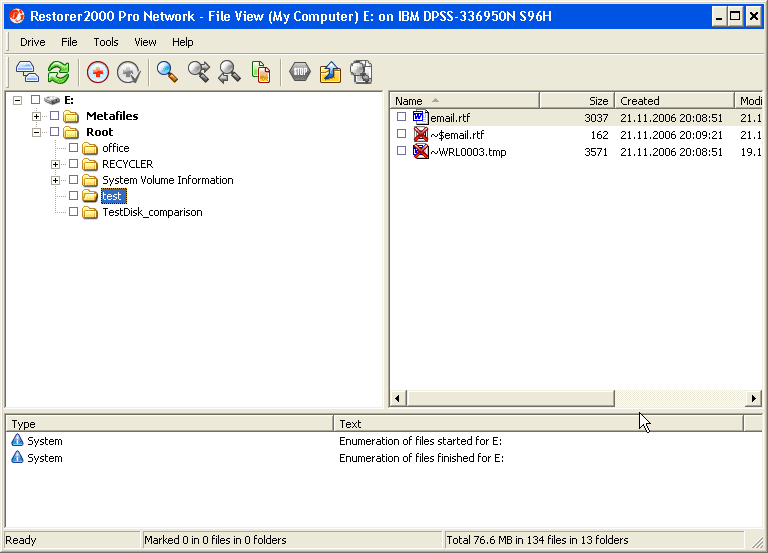Click the partially visible Modi column header

(750, 101)
